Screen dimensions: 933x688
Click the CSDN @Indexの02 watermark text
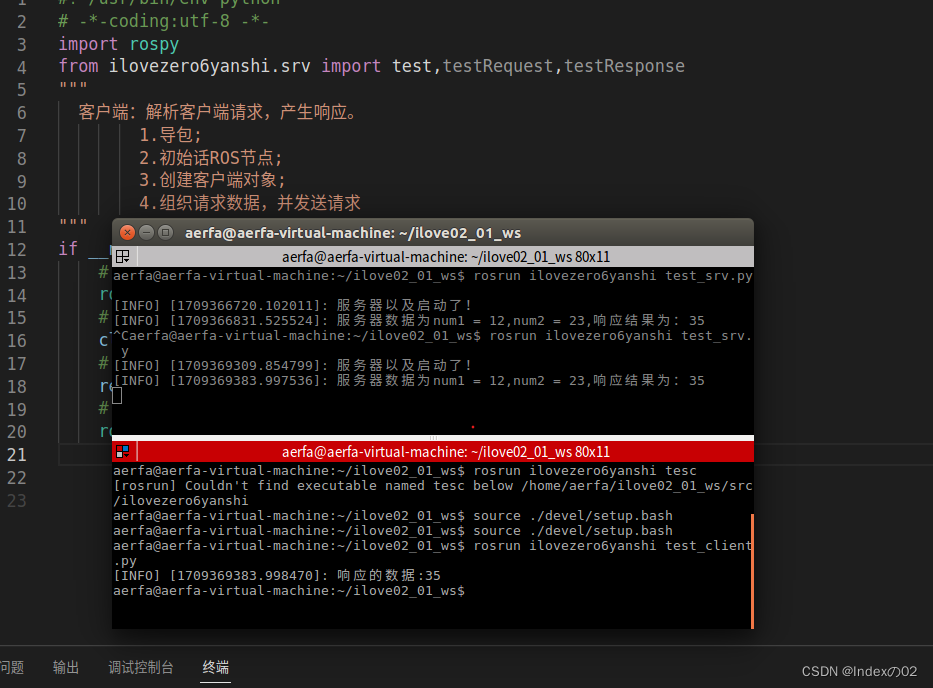[x=860, y=671]
